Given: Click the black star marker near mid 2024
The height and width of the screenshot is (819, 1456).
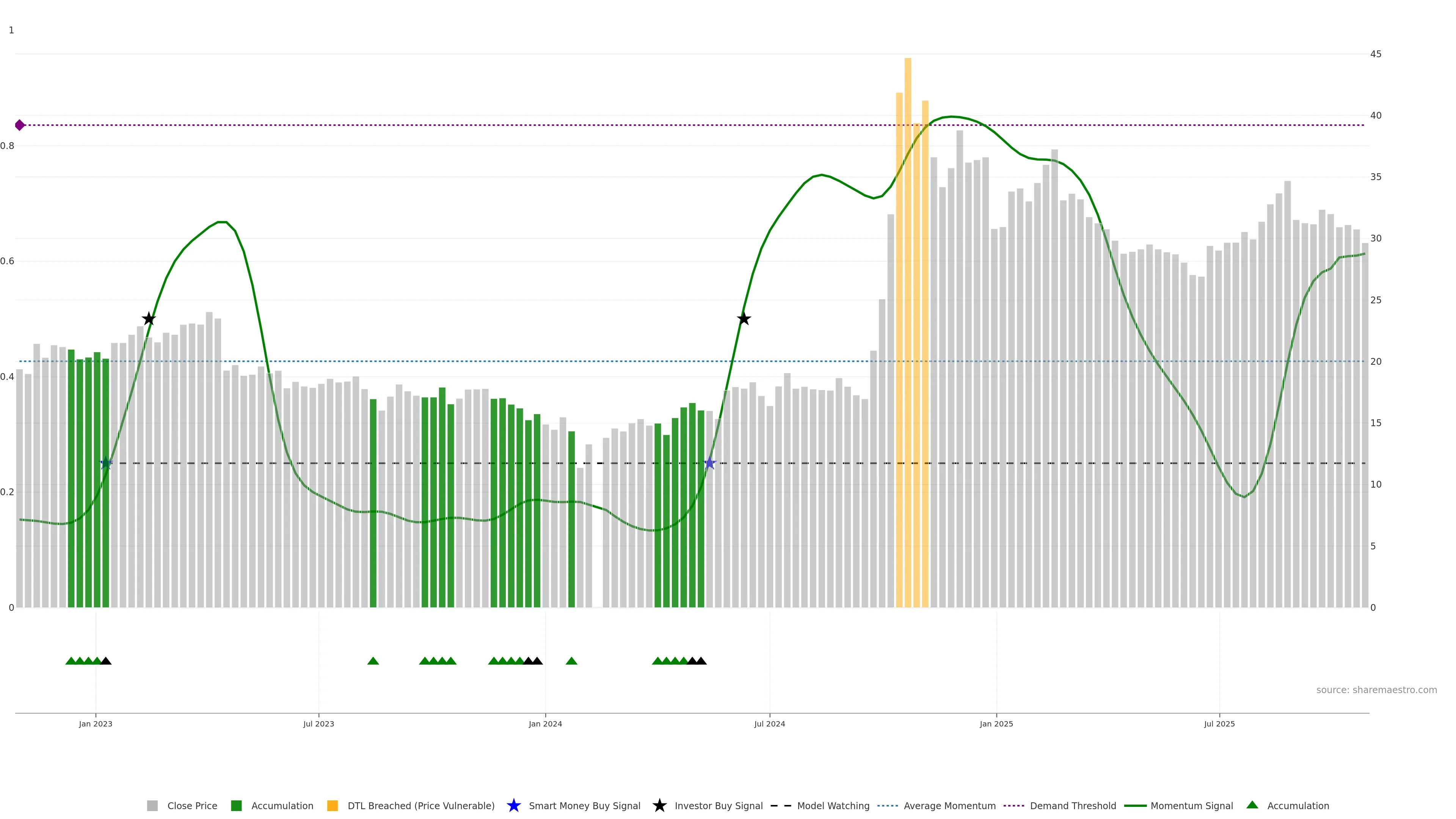Looking at the screenshot, I should point(744,319).
